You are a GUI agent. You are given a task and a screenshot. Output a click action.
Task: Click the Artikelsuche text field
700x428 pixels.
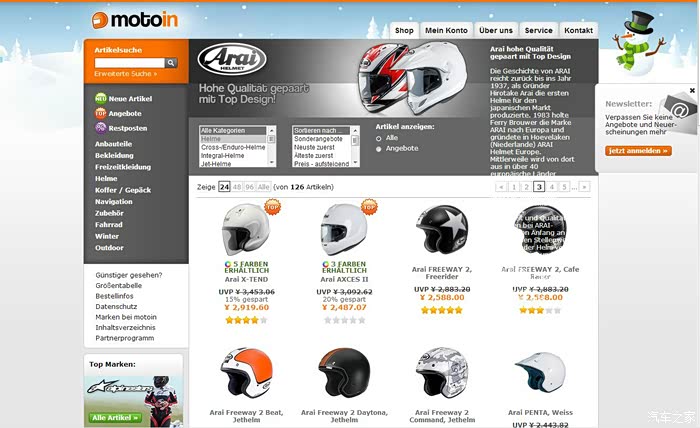[x=129, y=63]
